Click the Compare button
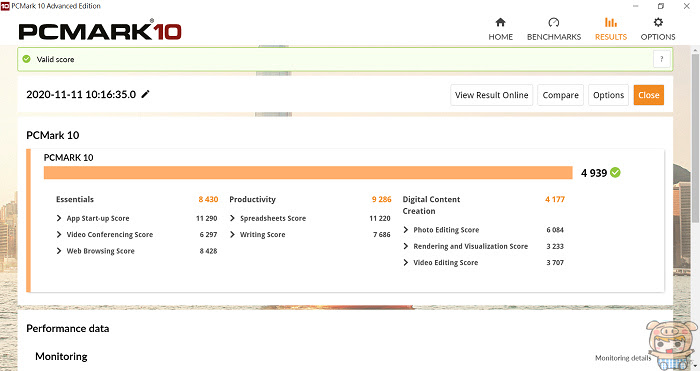The image size is (700, 371). point(560,95)
